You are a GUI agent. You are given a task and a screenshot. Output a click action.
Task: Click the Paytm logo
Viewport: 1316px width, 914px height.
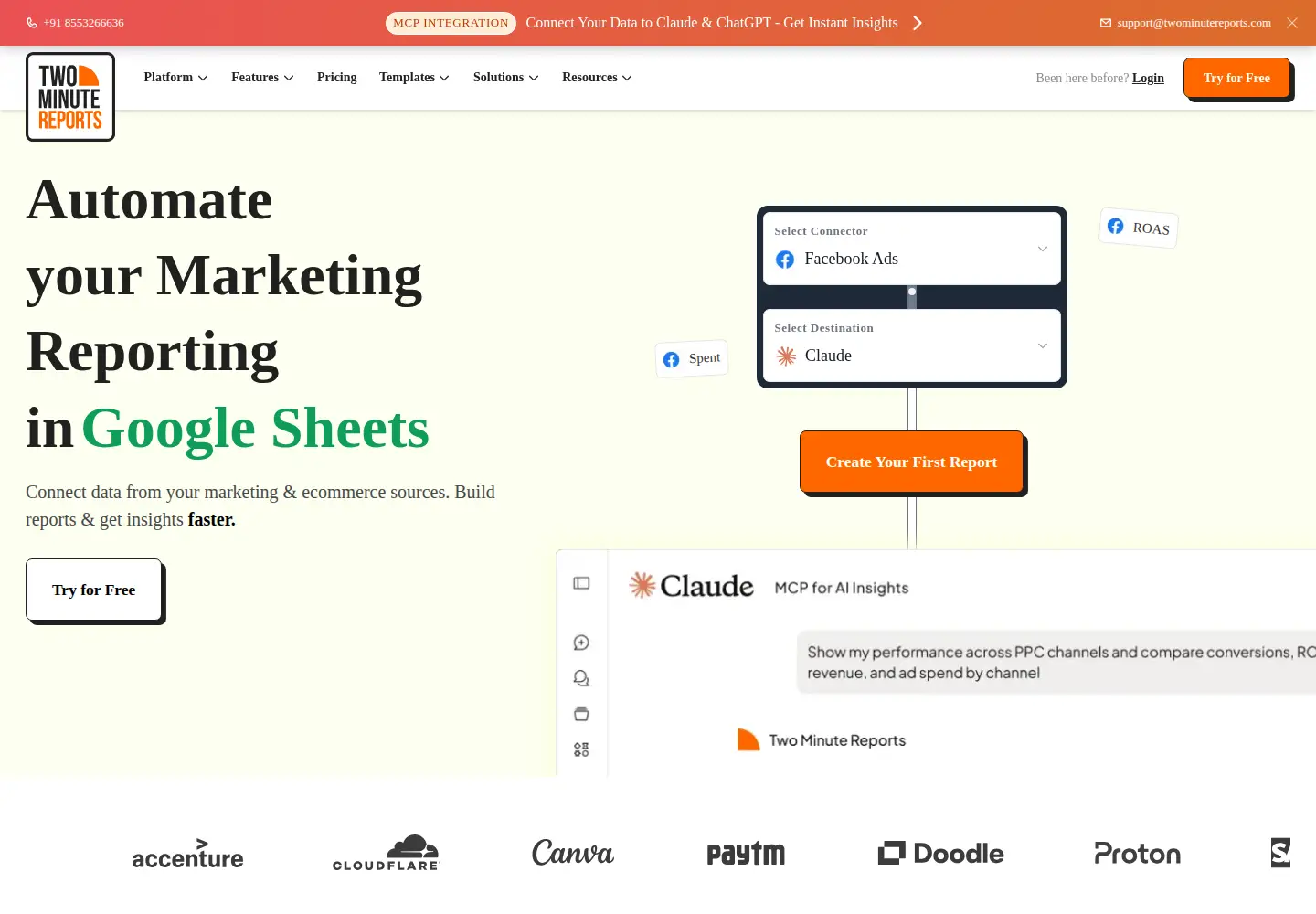point(746,854)
